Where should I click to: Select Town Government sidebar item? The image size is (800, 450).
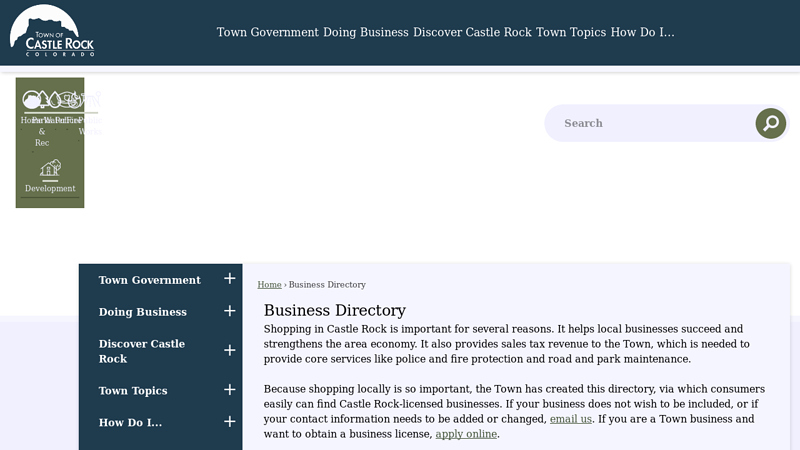pyautogui.click(x=149, y=280)
